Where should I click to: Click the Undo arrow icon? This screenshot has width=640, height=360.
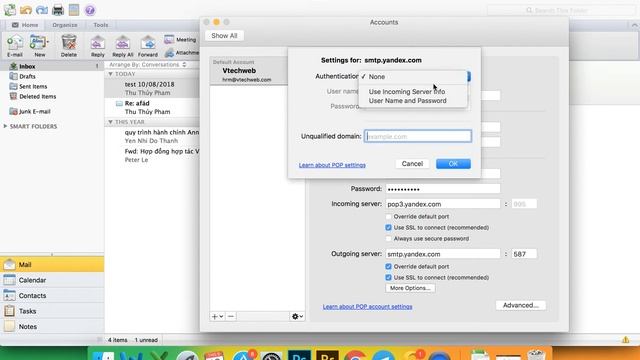pyautogui.click(x=26, y=10)
